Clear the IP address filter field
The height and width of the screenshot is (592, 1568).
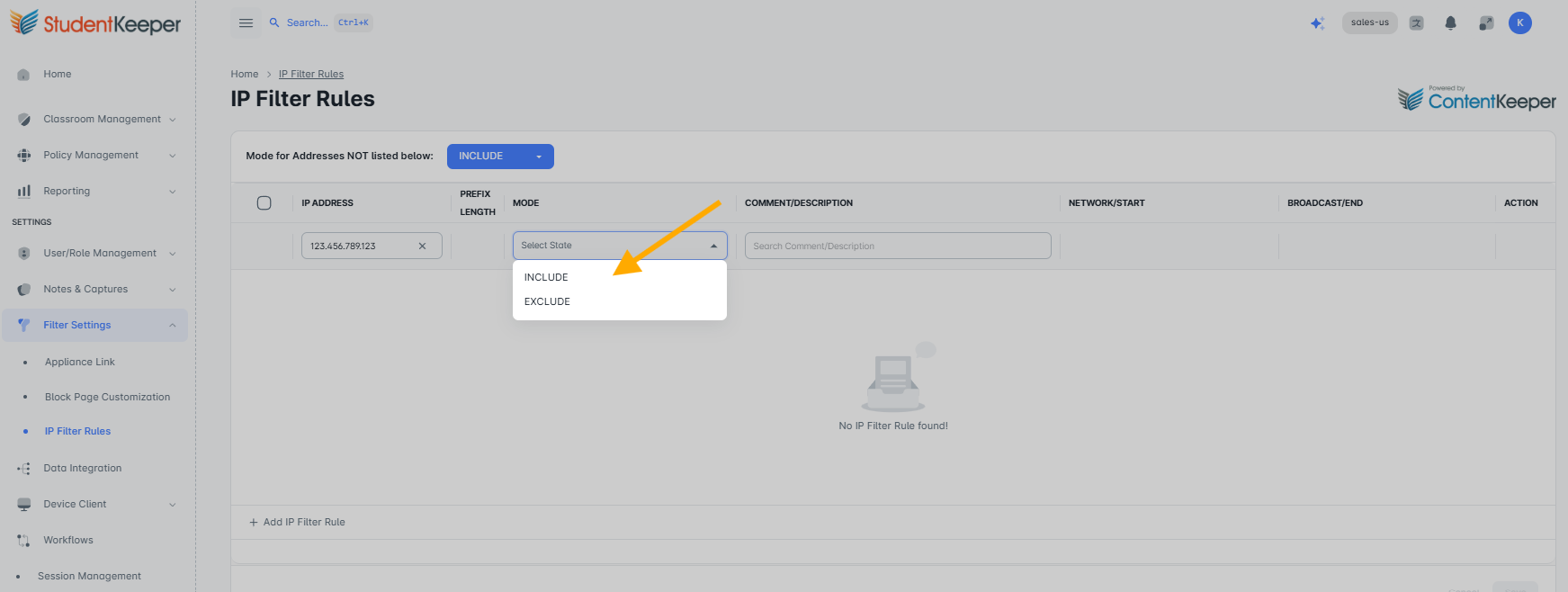pyautogui.click(x=422, y=246)
